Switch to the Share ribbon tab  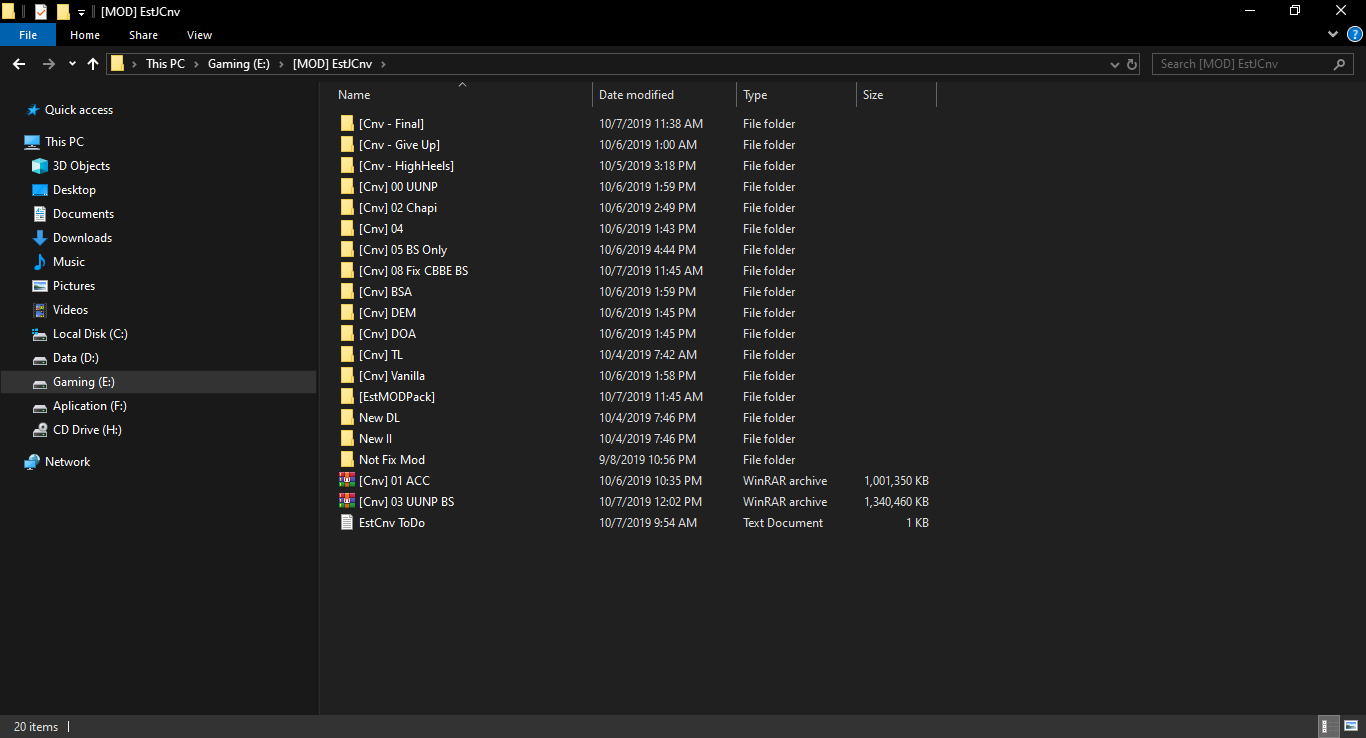[143, 35]
